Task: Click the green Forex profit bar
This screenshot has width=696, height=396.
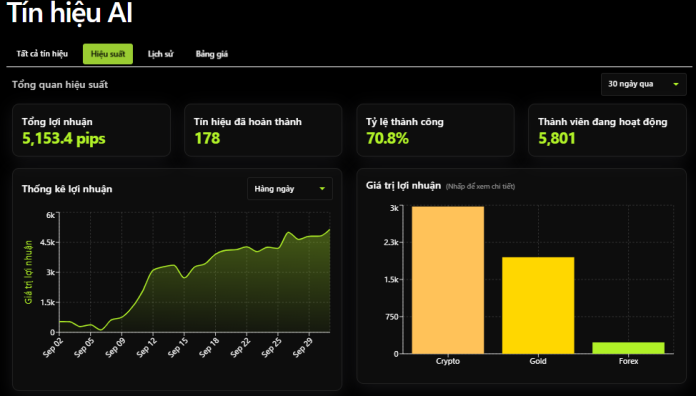Action: (629, 348)
